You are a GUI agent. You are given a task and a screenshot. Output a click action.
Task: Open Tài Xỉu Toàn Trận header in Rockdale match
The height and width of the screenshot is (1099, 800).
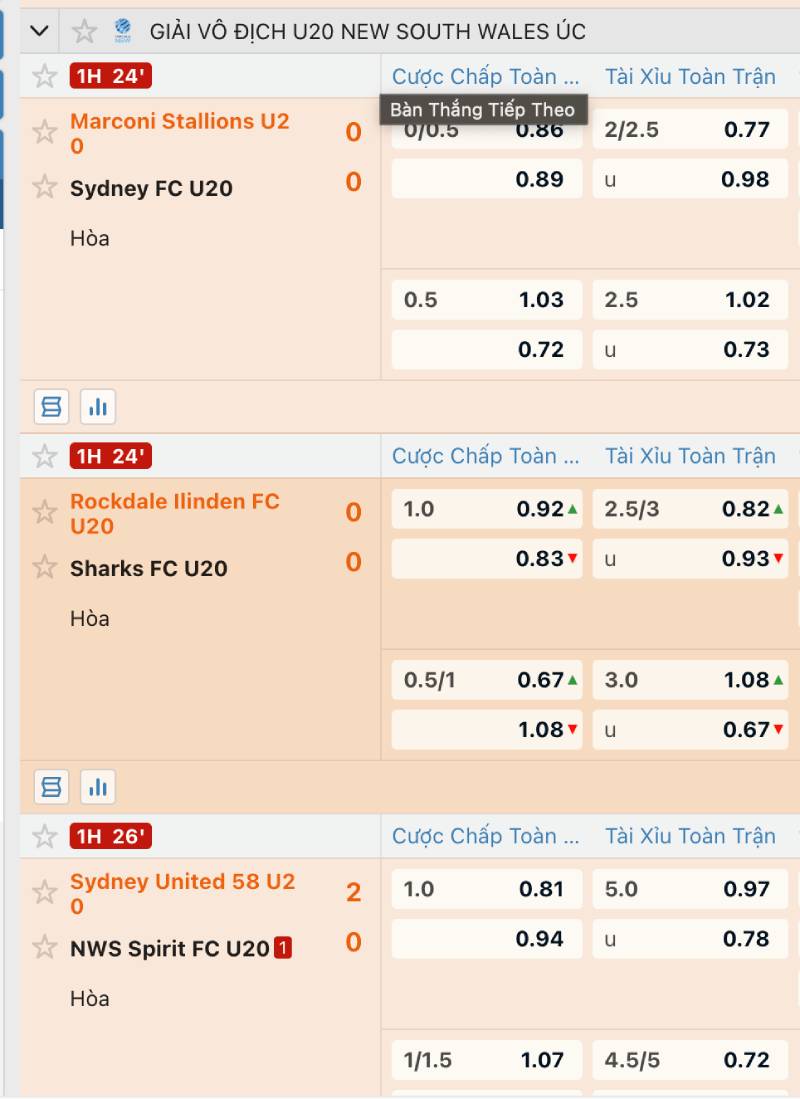tap(690, 456)
